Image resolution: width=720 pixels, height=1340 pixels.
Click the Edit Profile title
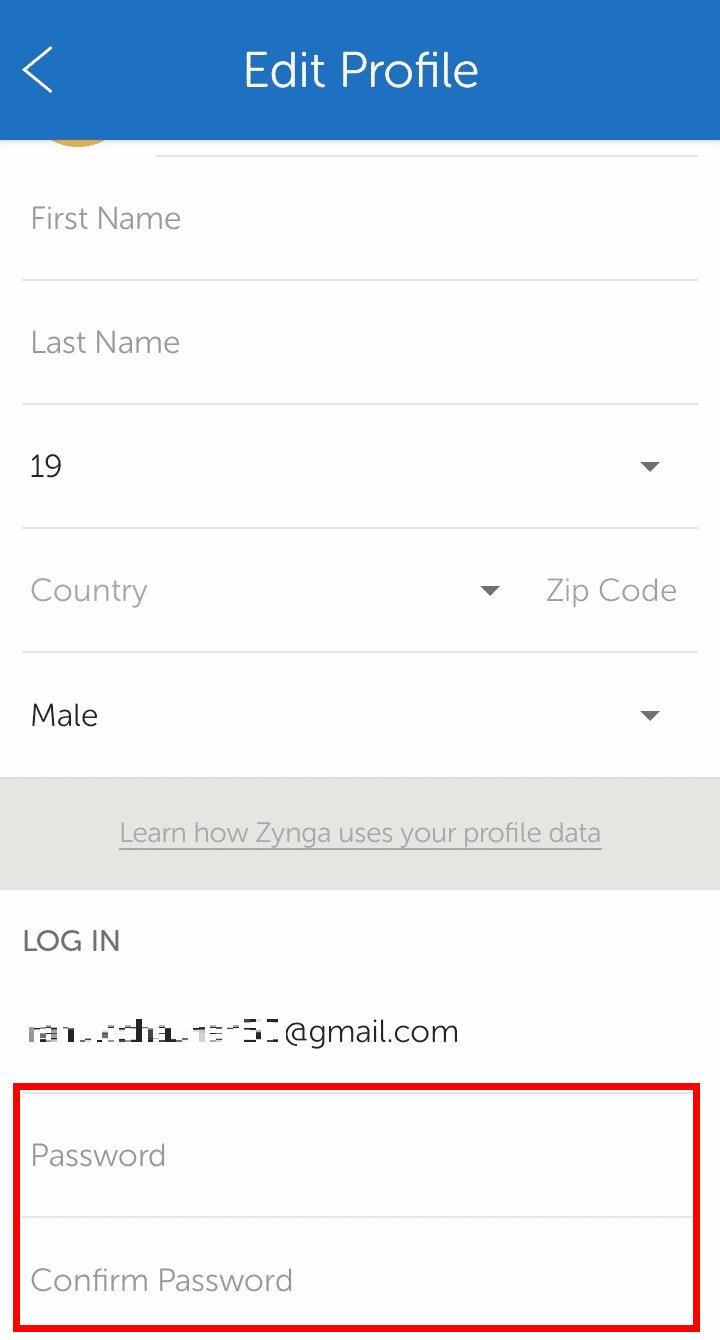361,70
